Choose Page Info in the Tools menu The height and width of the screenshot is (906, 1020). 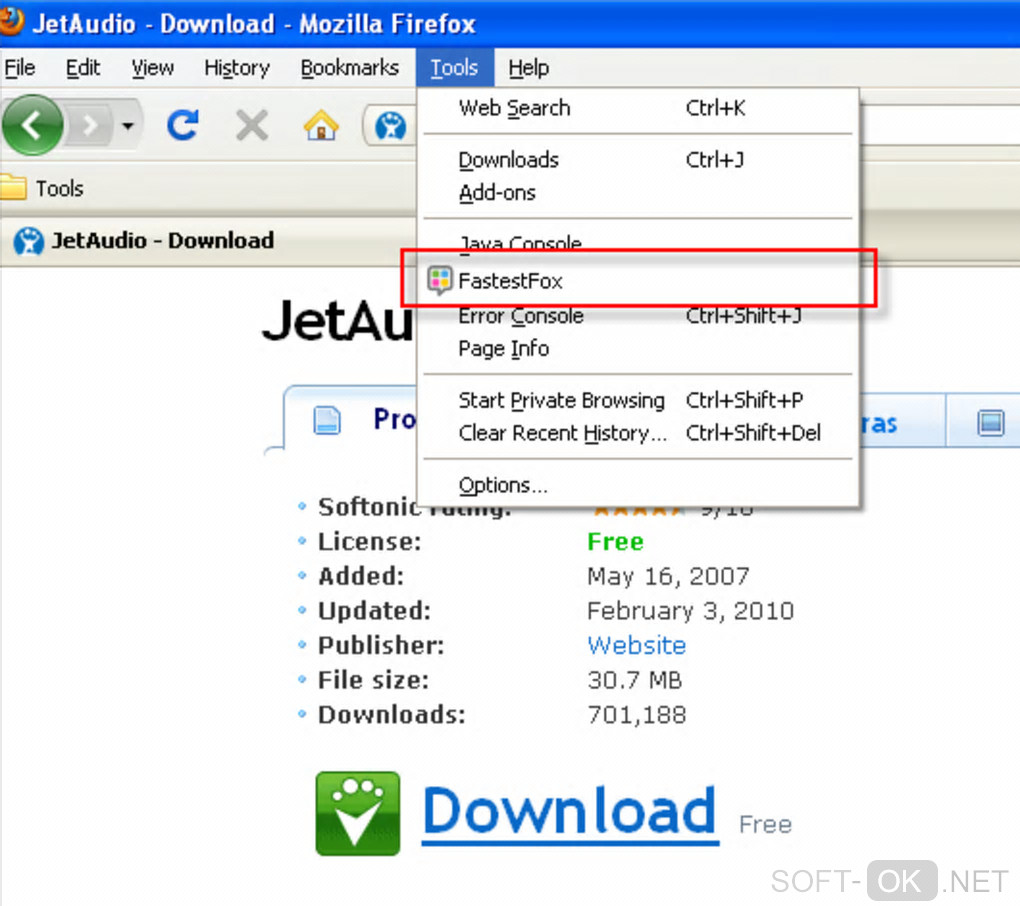click(638, 349)
